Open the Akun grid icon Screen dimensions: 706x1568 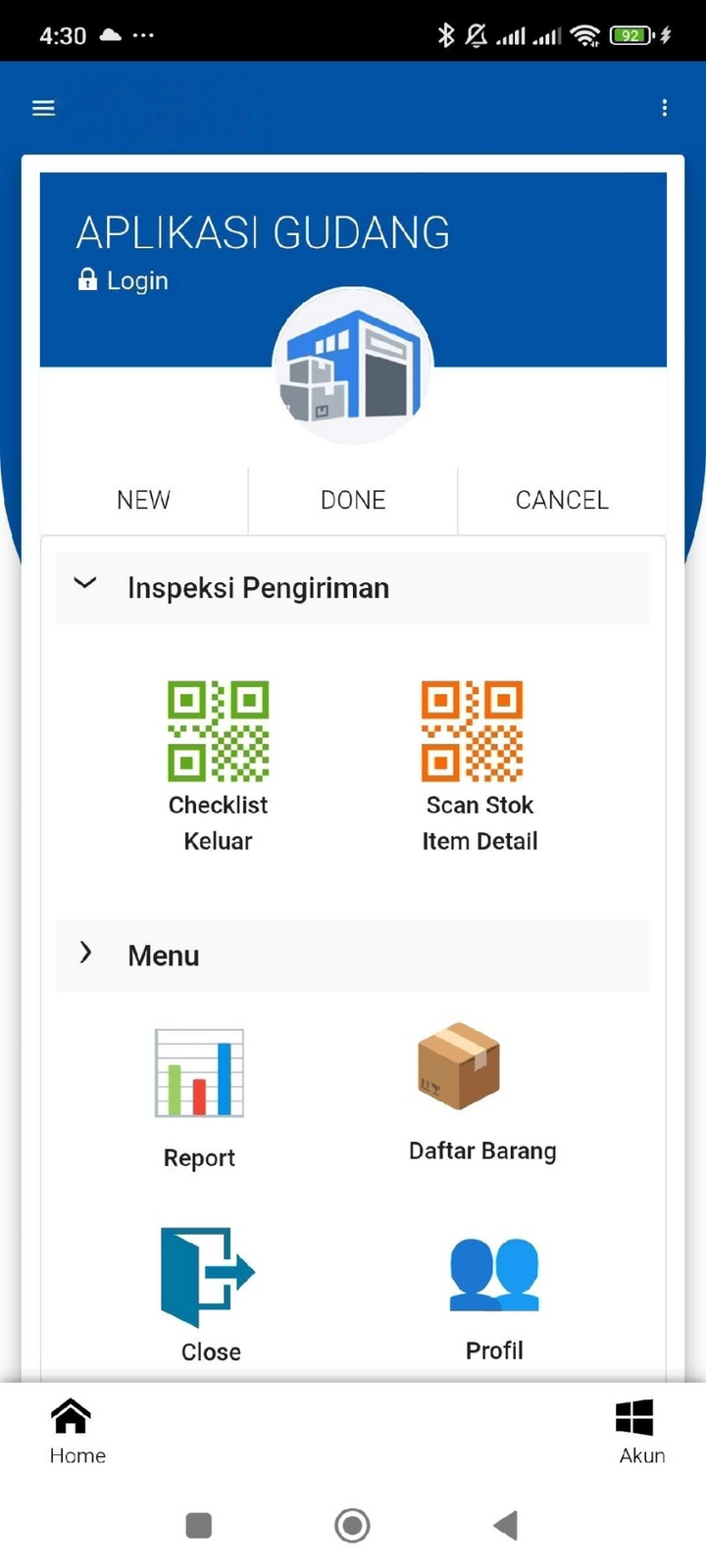634,1417
